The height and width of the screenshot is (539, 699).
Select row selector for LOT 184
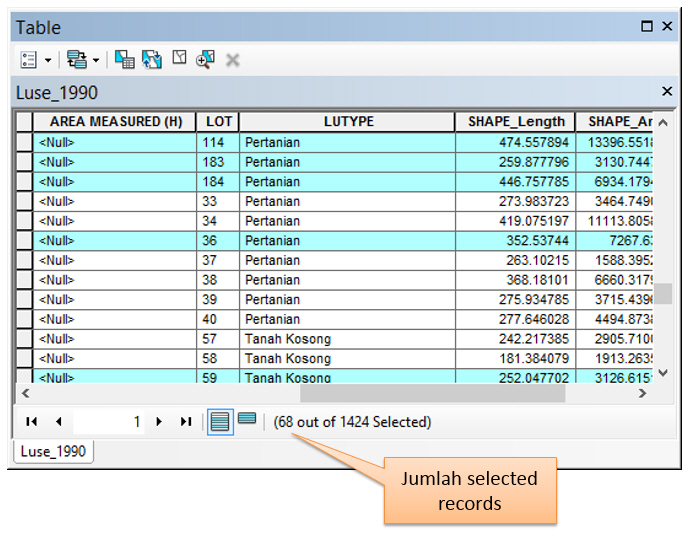[25, 181]
